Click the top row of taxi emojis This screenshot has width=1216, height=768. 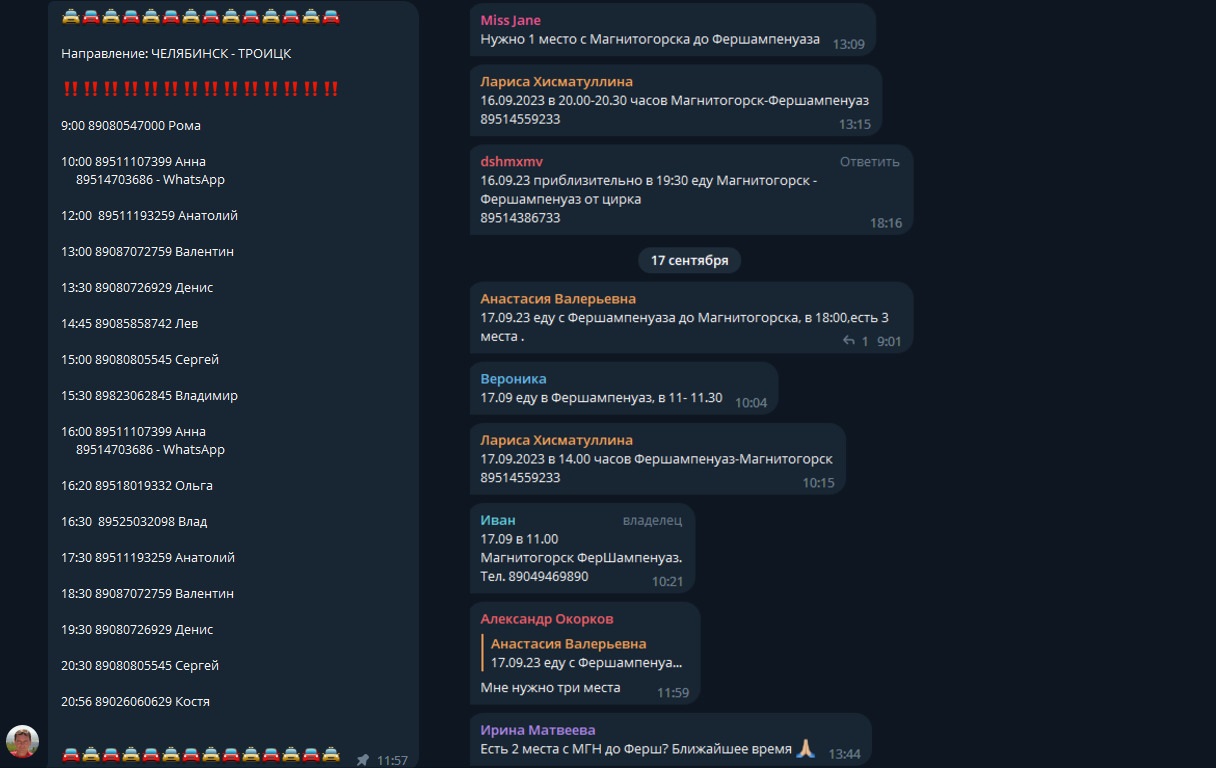tap(200, 16)
